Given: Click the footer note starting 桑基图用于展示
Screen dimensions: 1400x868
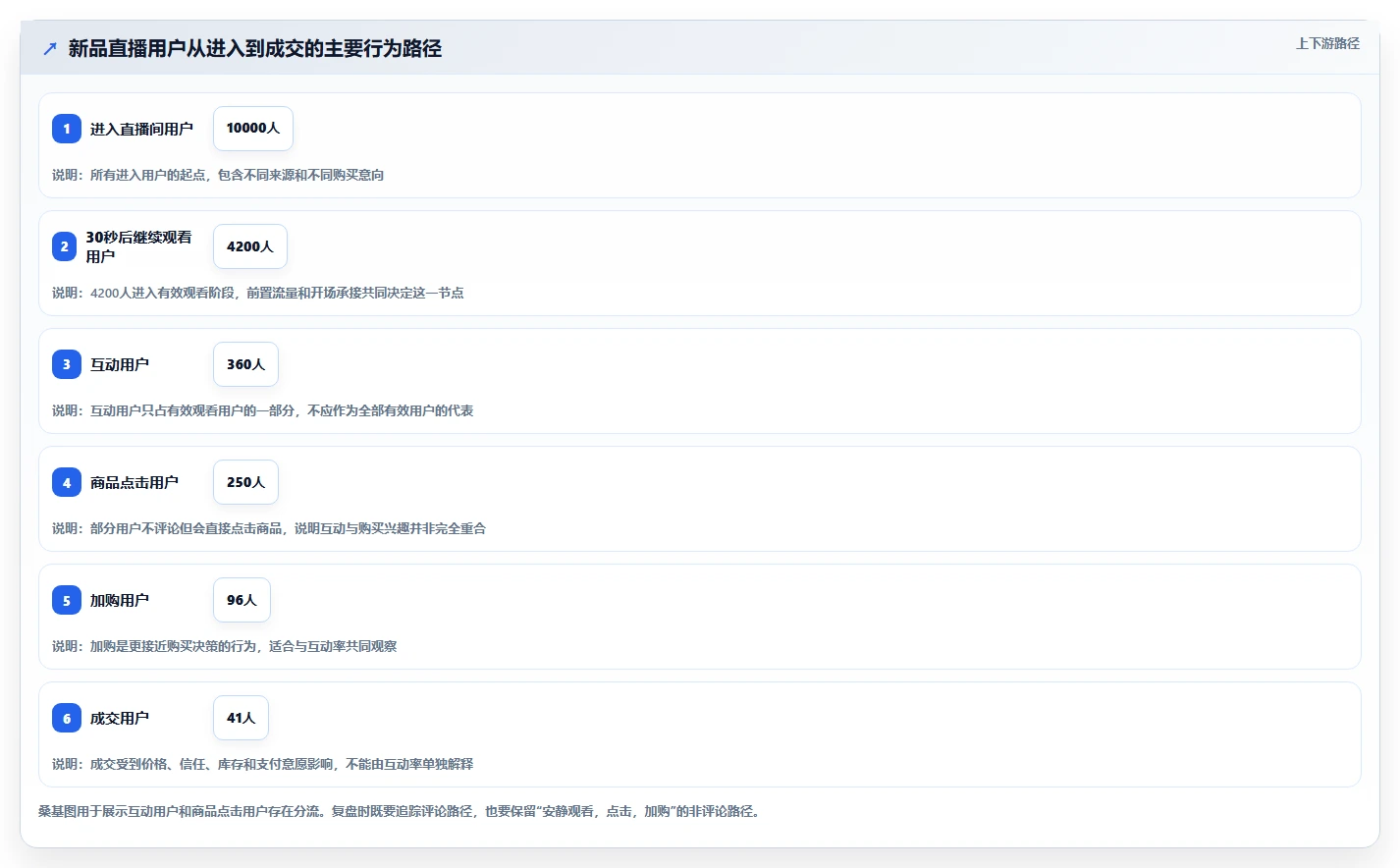Looking at the screenshot, I should click(401, 811).
